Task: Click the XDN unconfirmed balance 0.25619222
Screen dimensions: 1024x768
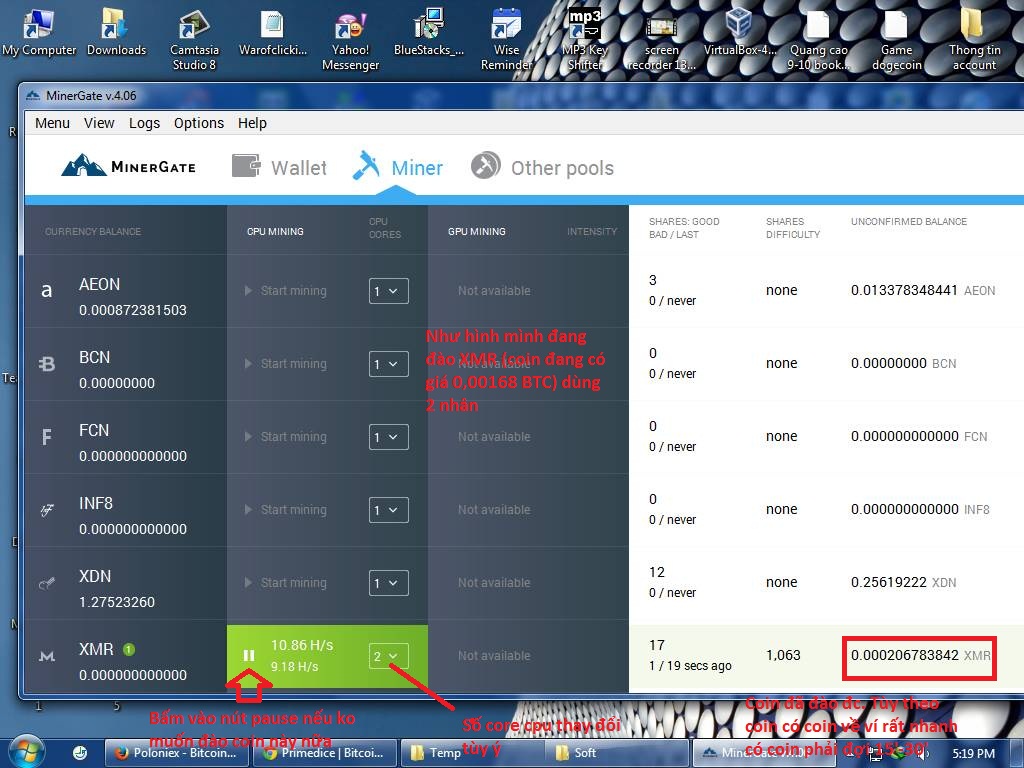Action: click(x=889, y=583)
